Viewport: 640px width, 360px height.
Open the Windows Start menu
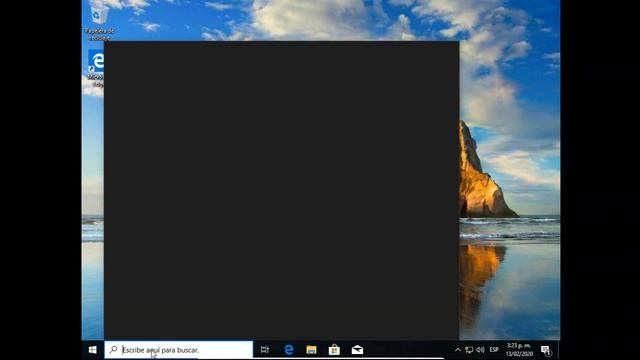pos(93,350)
